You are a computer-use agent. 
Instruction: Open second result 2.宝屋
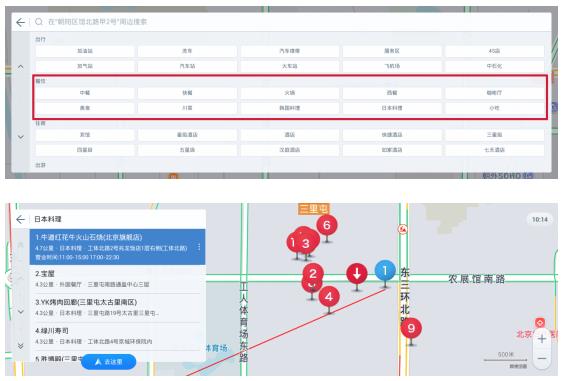(117, 279)
